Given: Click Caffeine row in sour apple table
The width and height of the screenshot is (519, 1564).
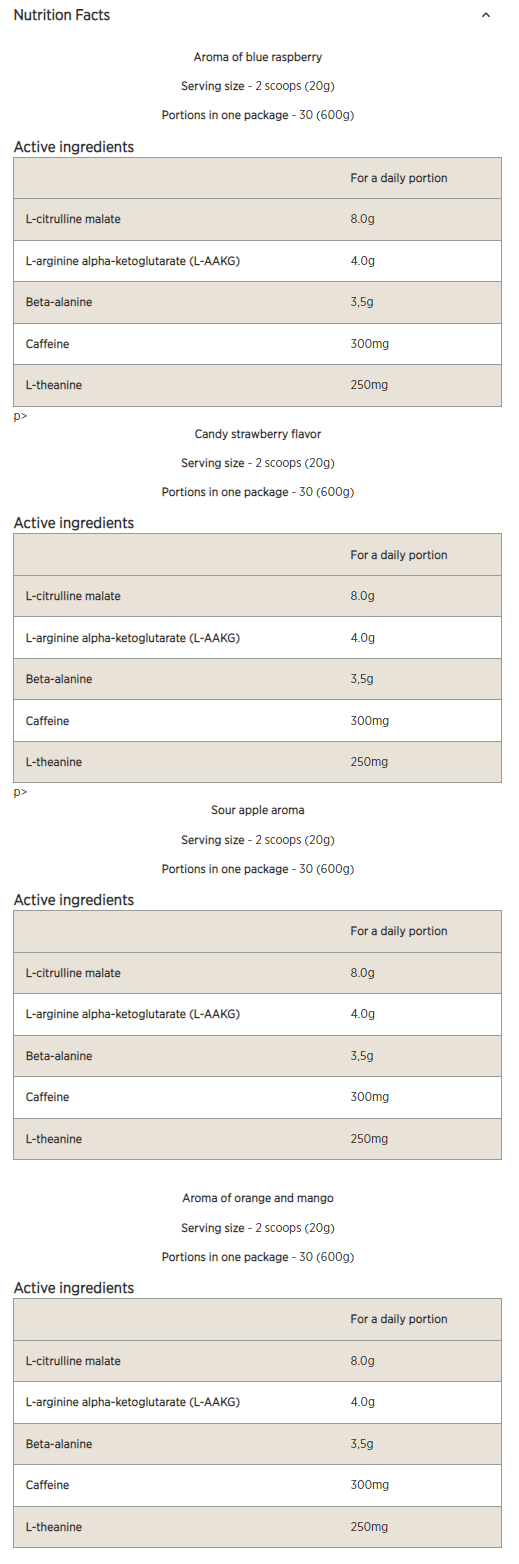Looking at the screenshot, I should click(257, 1097).
